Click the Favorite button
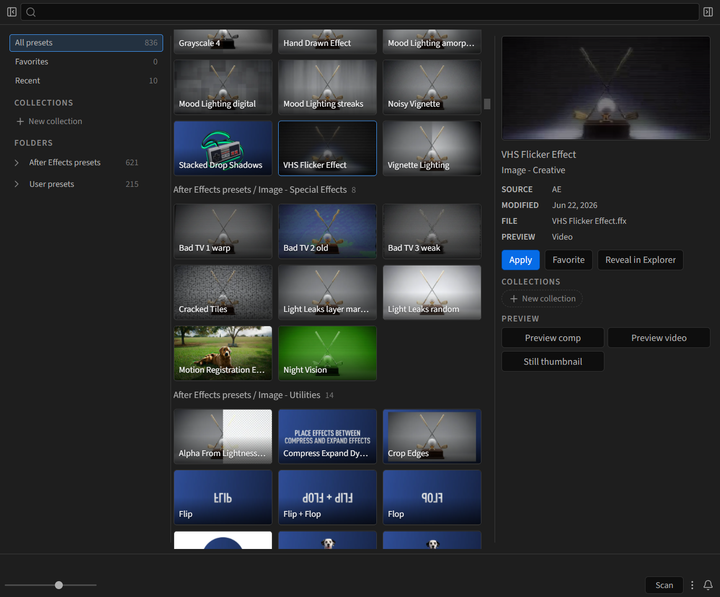Screen dimensions: 720x597 568,260
